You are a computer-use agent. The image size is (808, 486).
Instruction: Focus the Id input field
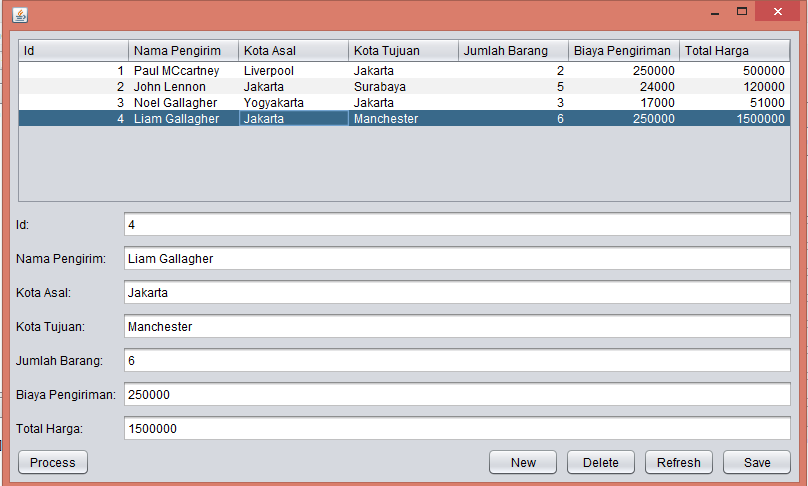[457, 225]
